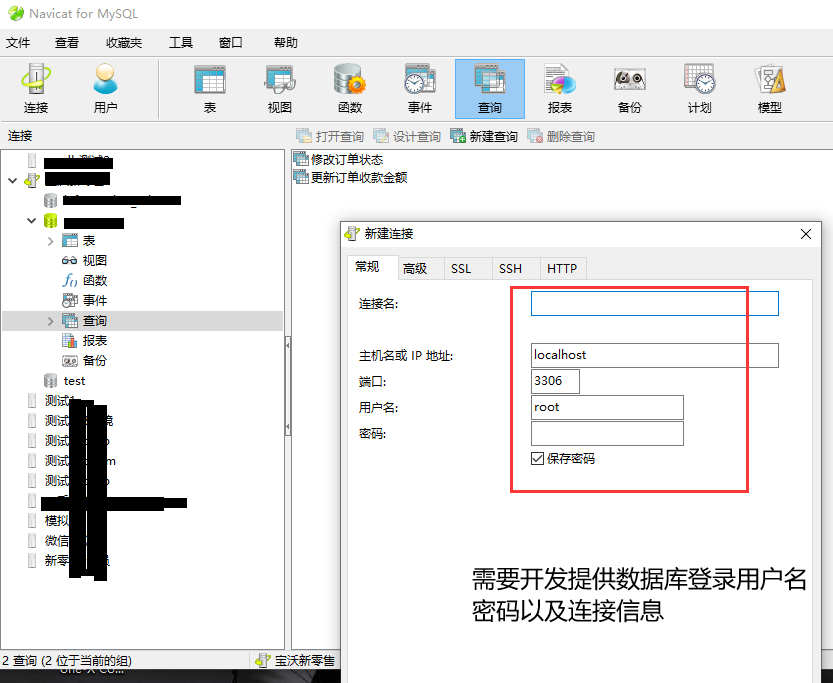Click 删除查询 (Delete Query) button
This screenshot has height=683, width=833.
[561, 136]
